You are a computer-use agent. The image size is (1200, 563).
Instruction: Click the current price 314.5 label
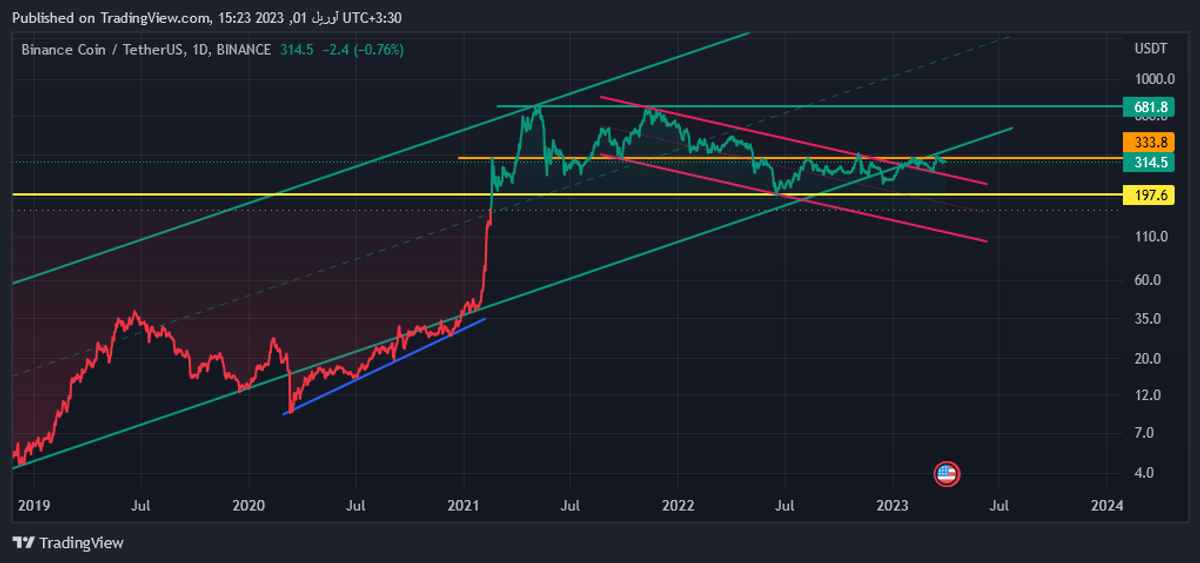[x=1145, y=162]
